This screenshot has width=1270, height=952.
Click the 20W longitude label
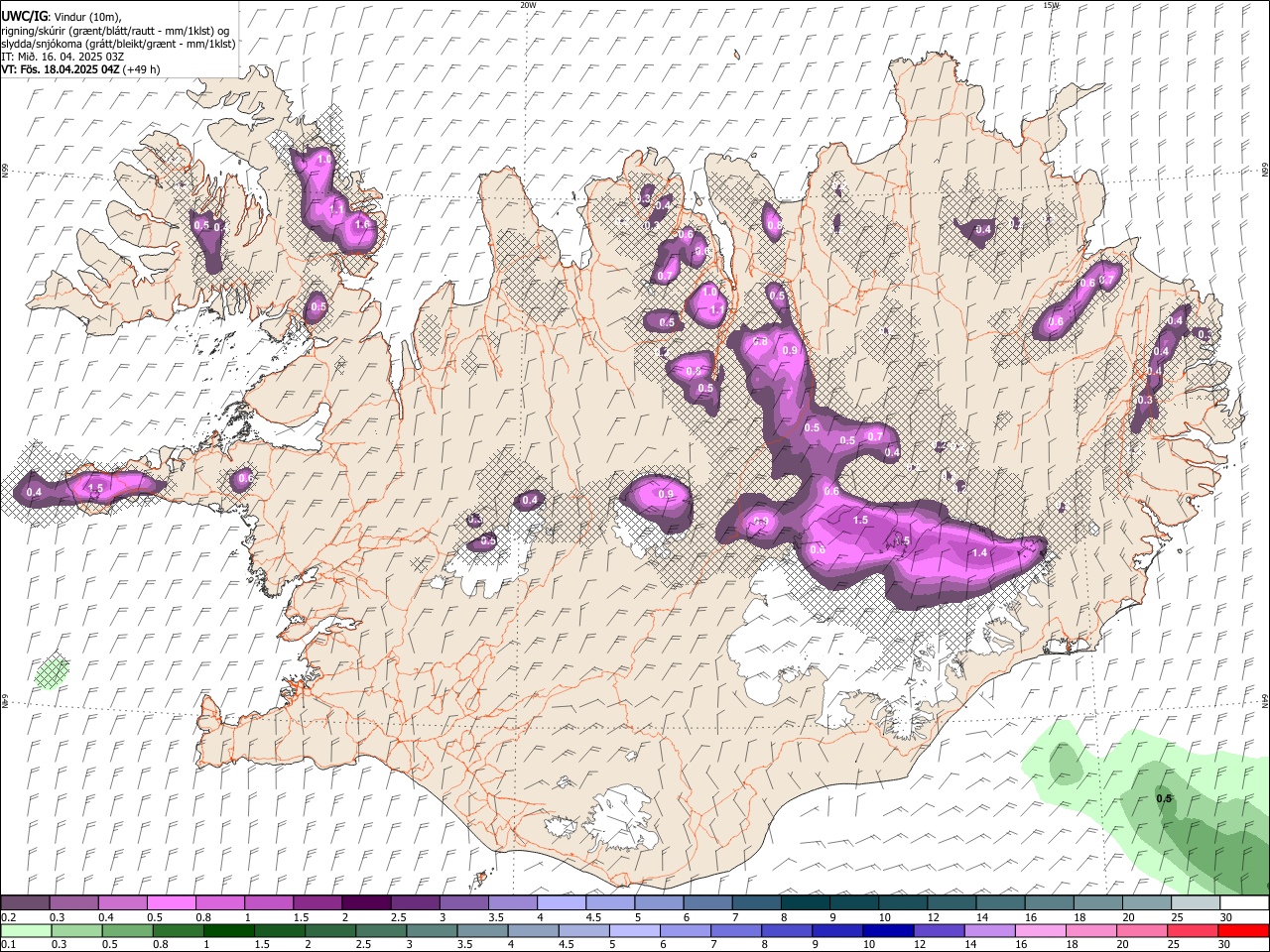[x=529, y=5]
